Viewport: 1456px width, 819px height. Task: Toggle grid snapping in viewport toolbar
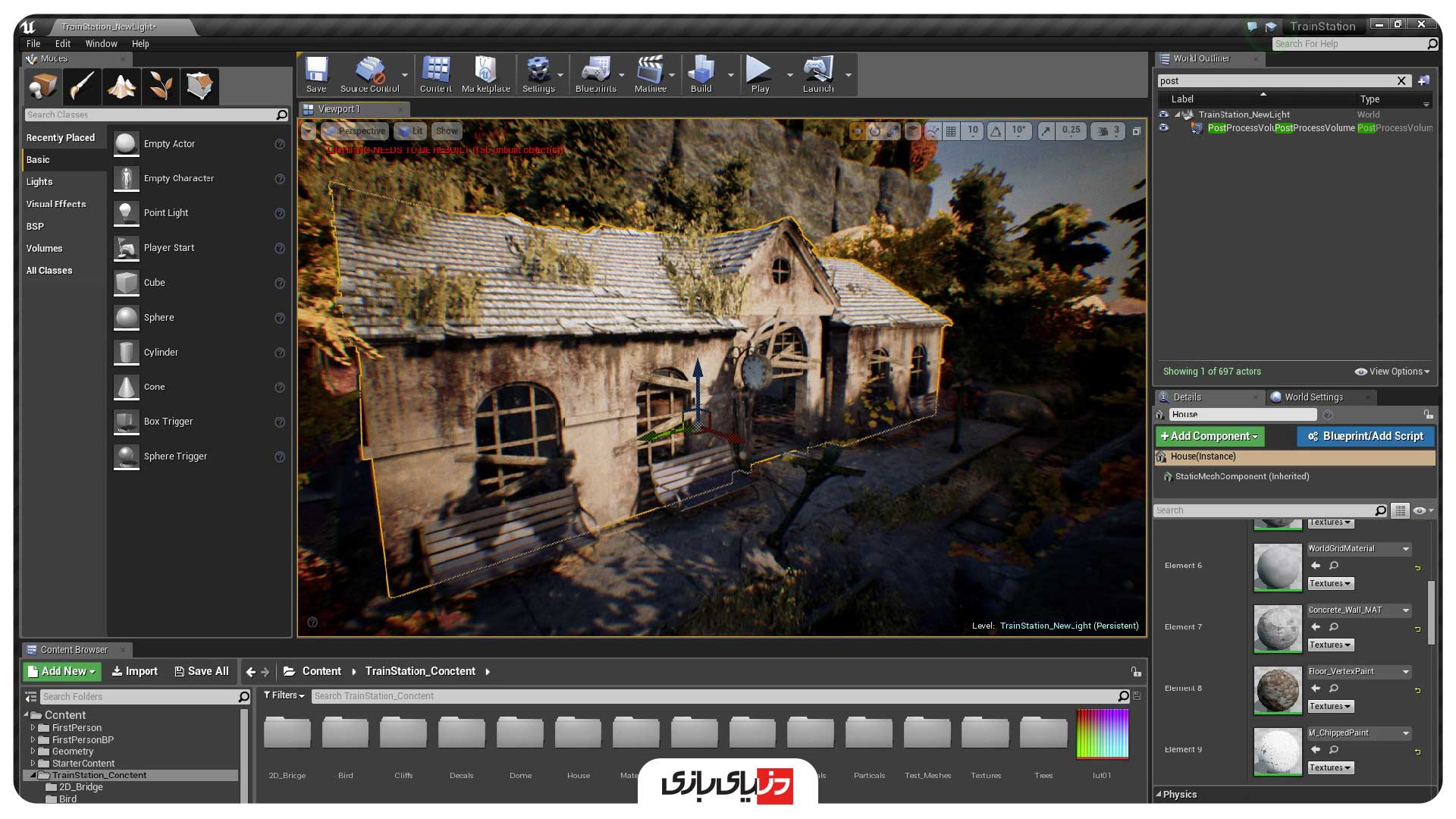(951, 131)
